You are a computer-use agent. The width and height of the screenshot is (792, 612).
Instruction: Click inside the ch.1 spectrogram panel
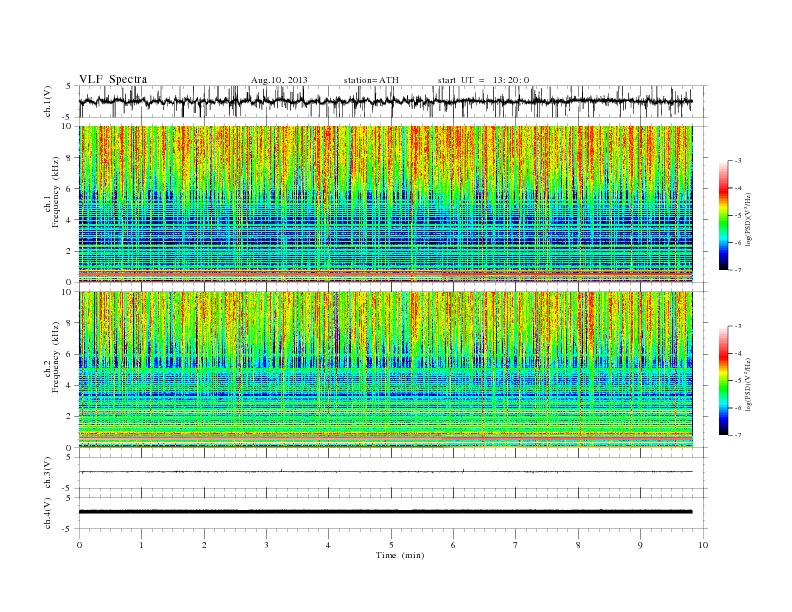(x=385, y=204)
